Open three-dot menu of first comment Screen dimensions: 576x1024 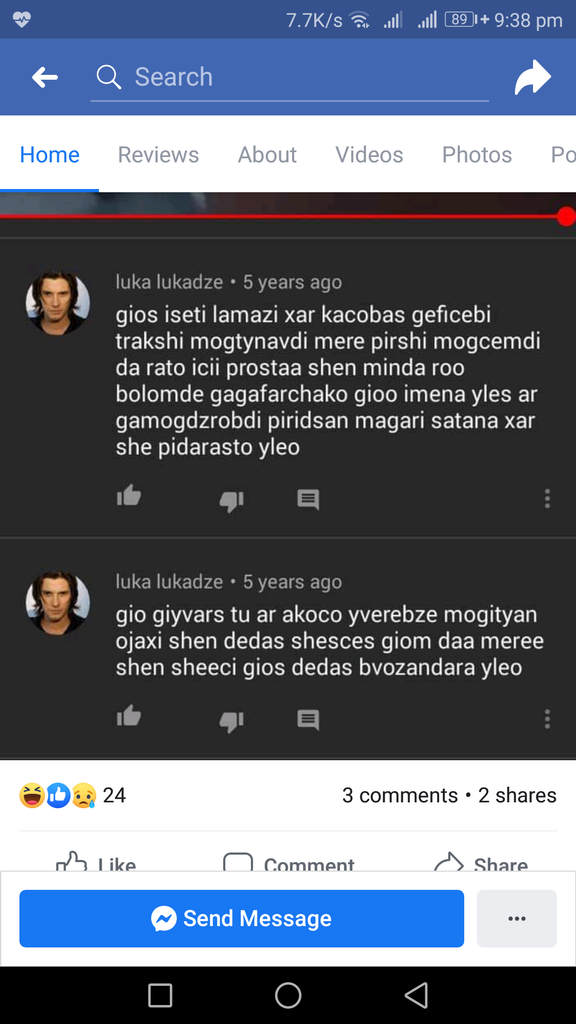point(547,499)
